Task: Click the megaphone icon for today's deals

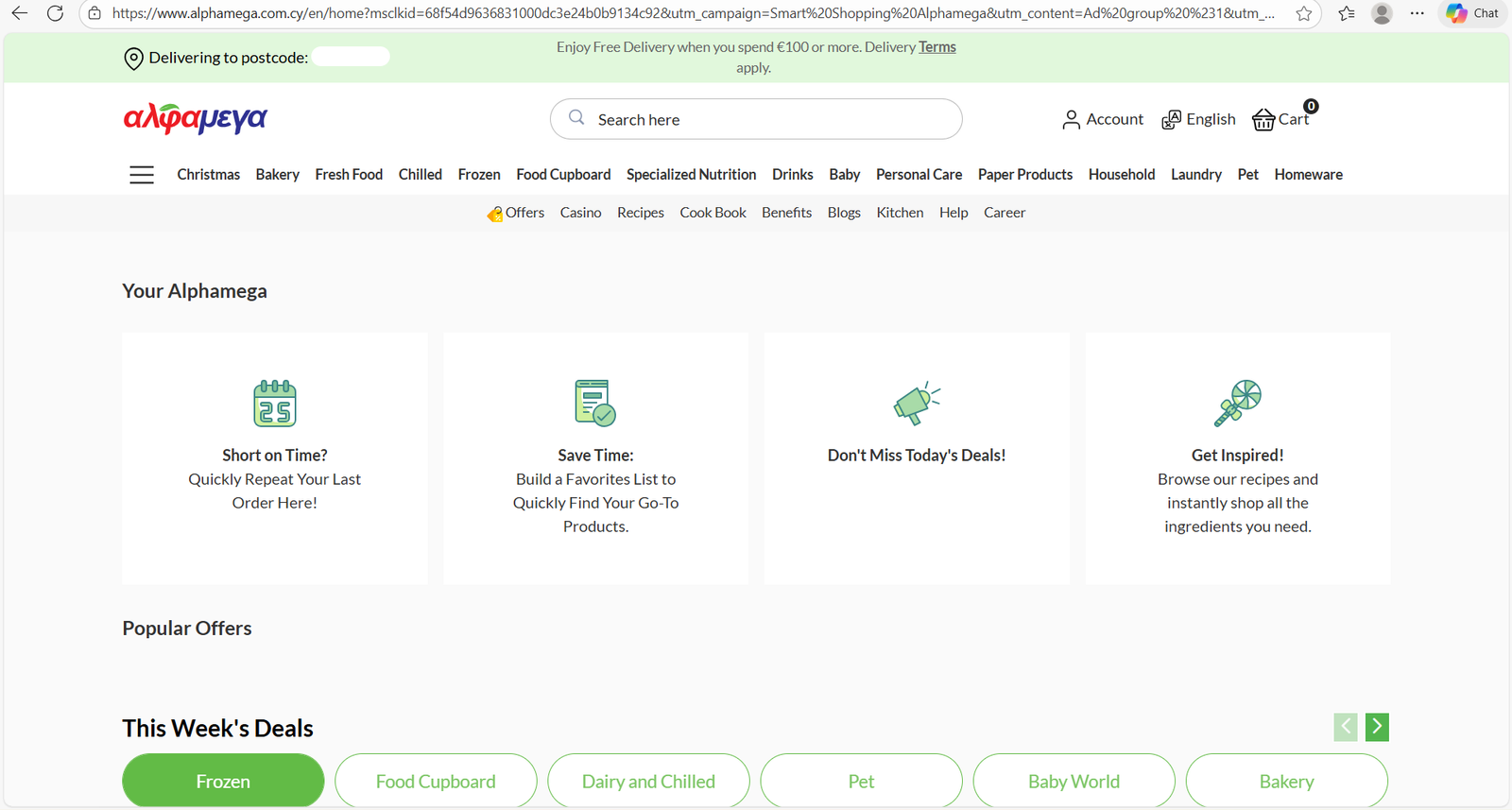Action: [x=917, y=404]
